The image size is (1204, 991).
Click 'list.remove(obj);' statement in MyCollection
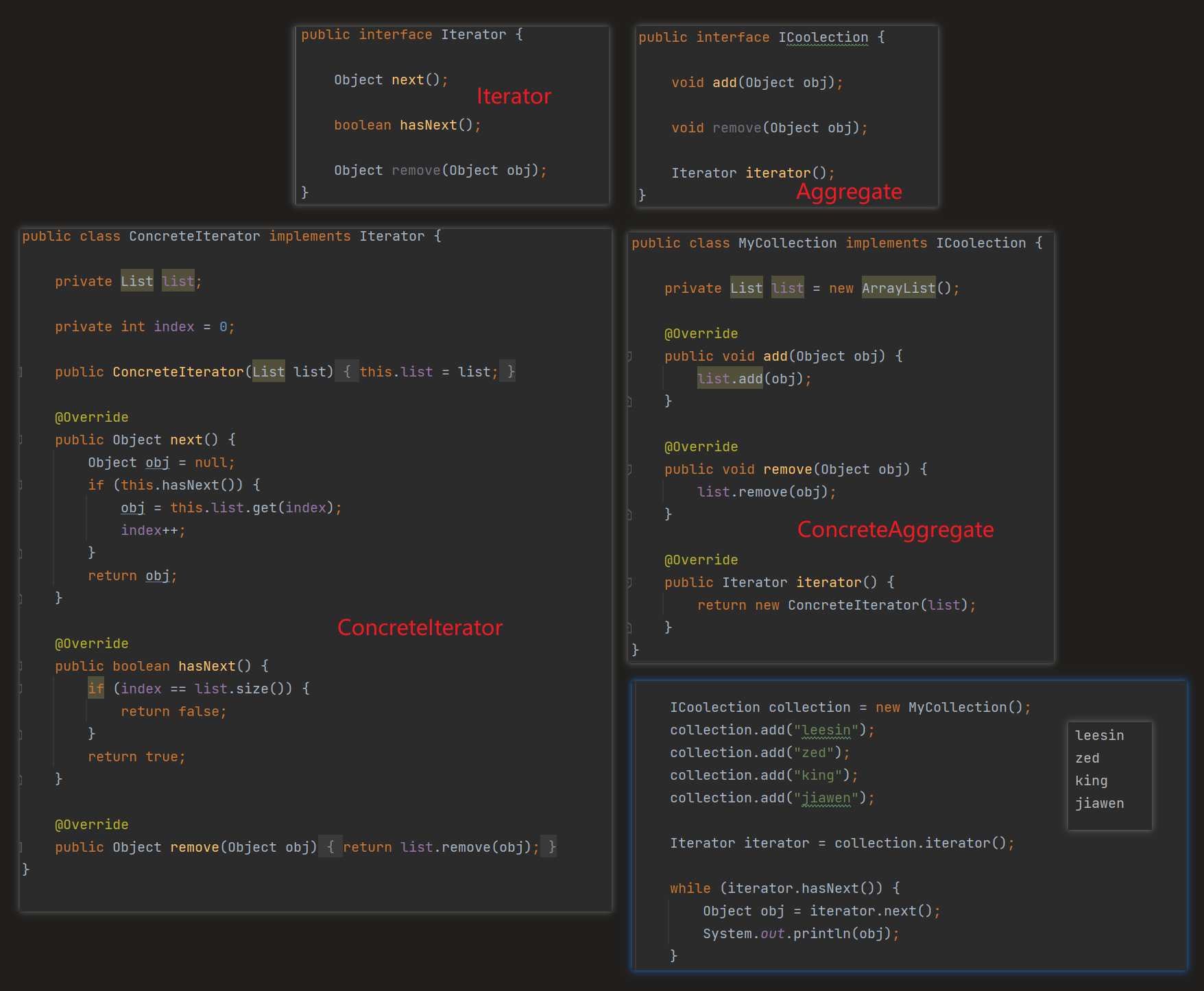pyautogui.click(x=767, y=492)
